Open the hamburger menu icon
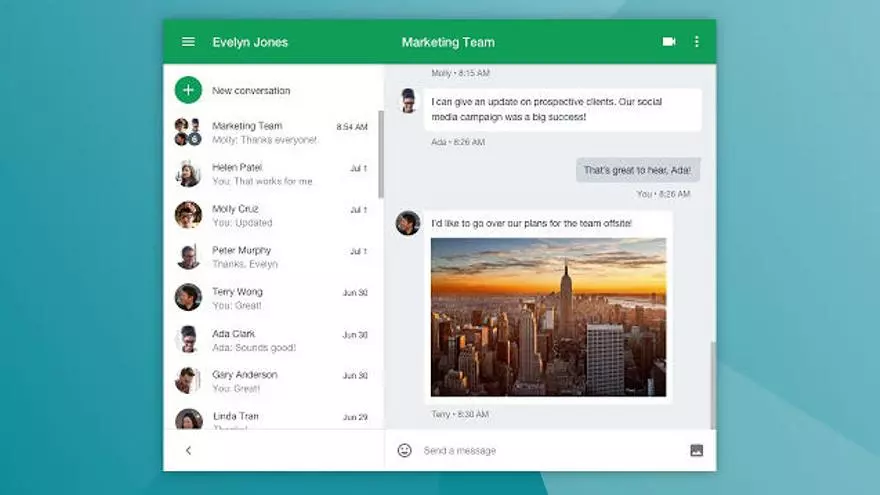This screenshot has height=495, width=880. [188, 42]
